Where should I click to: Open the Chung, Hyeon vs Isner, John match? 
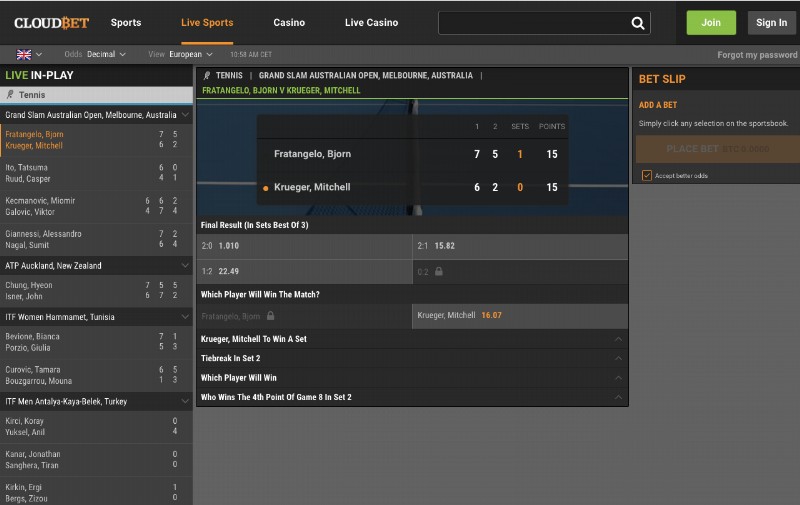[x=96, y=291]
